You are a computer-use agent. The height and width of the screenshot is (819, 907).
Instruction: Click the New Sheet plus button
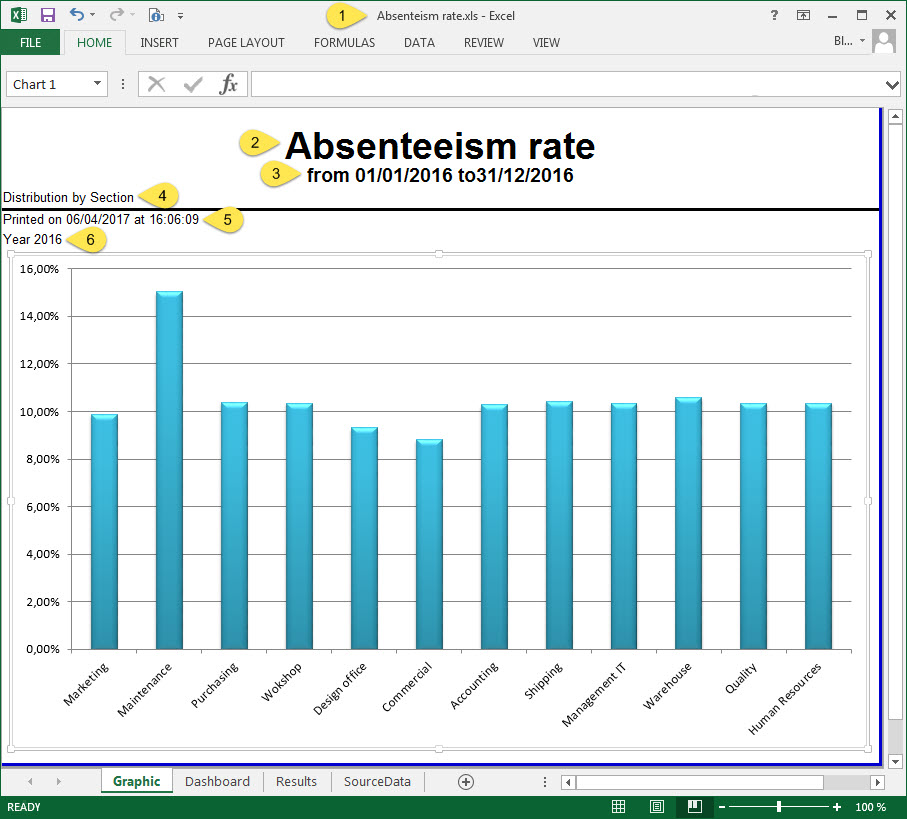click(465, 781)
